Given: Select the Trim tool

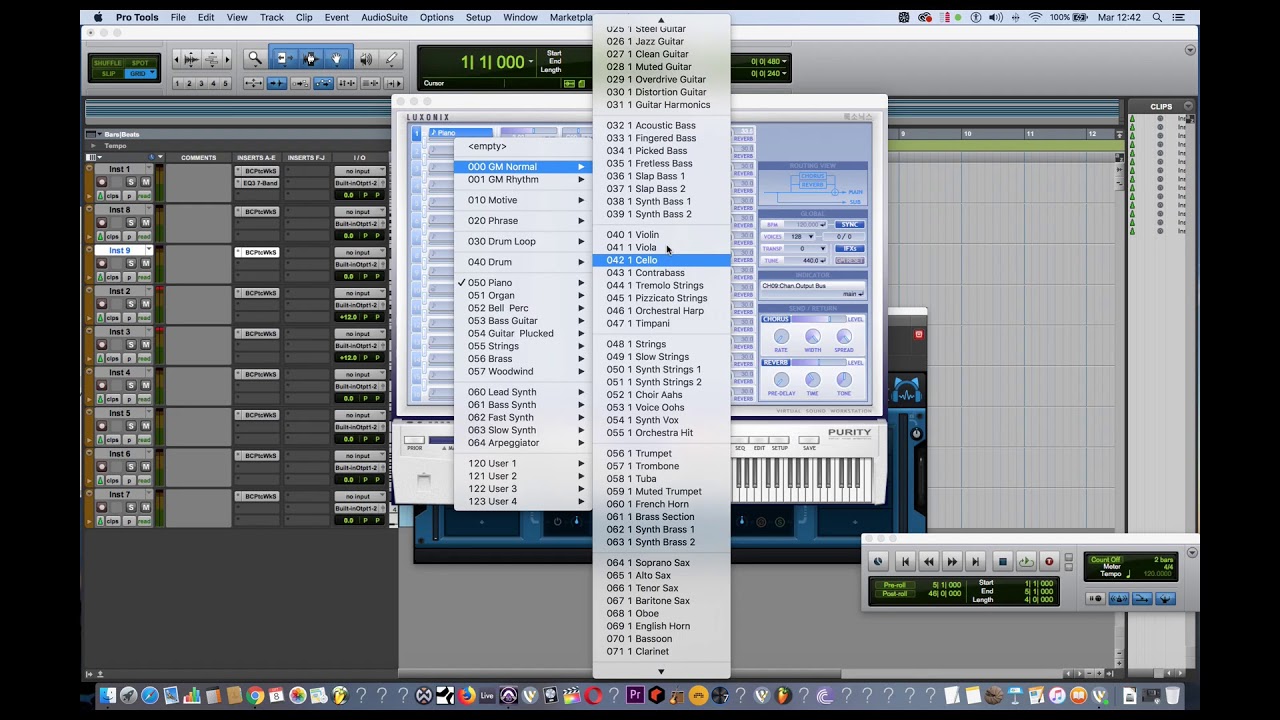Looking at the screenshot, I should click(283, 59).
